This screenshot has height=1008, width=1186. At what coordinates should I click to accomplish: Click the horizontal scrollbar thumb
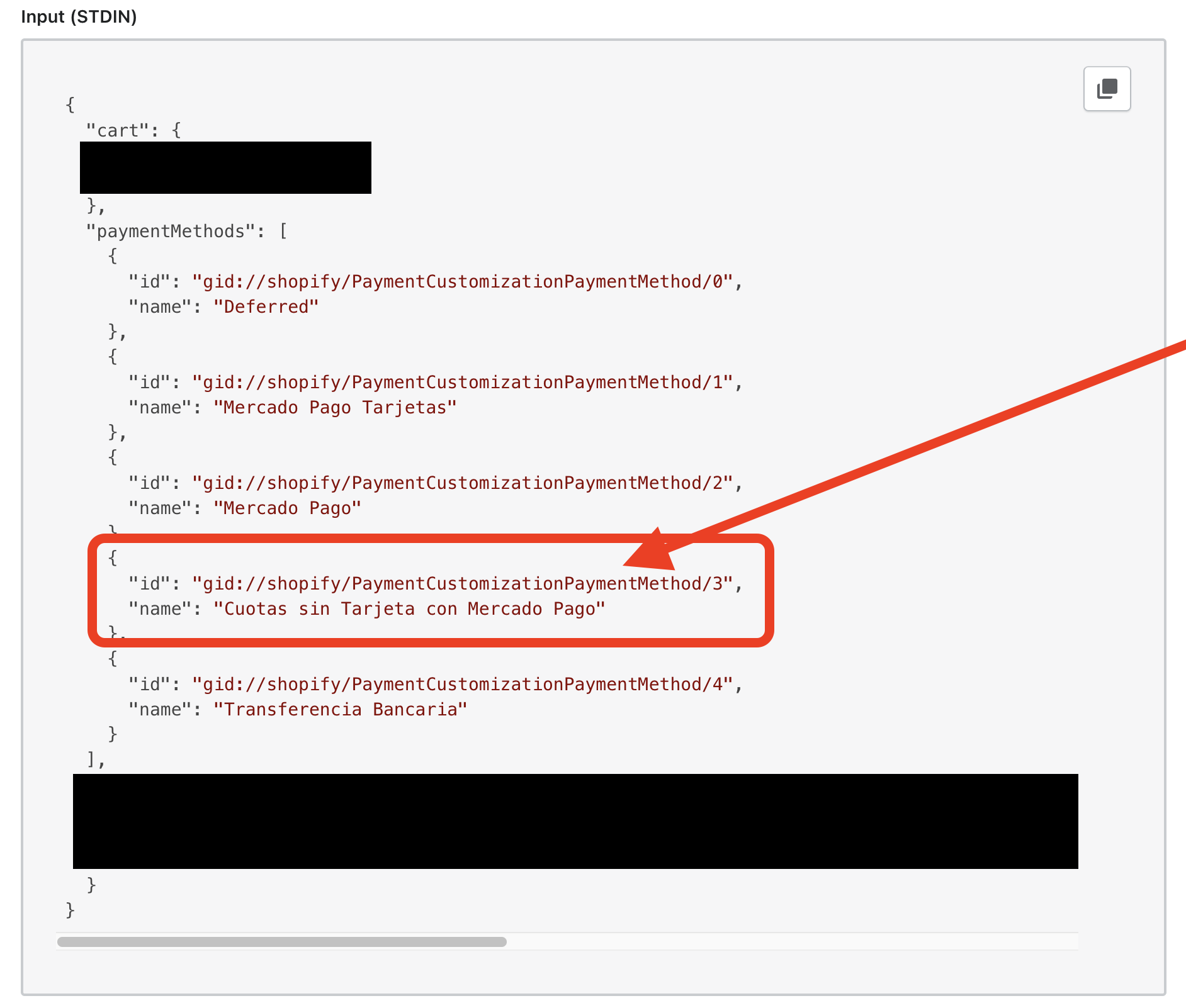(282, 942)
